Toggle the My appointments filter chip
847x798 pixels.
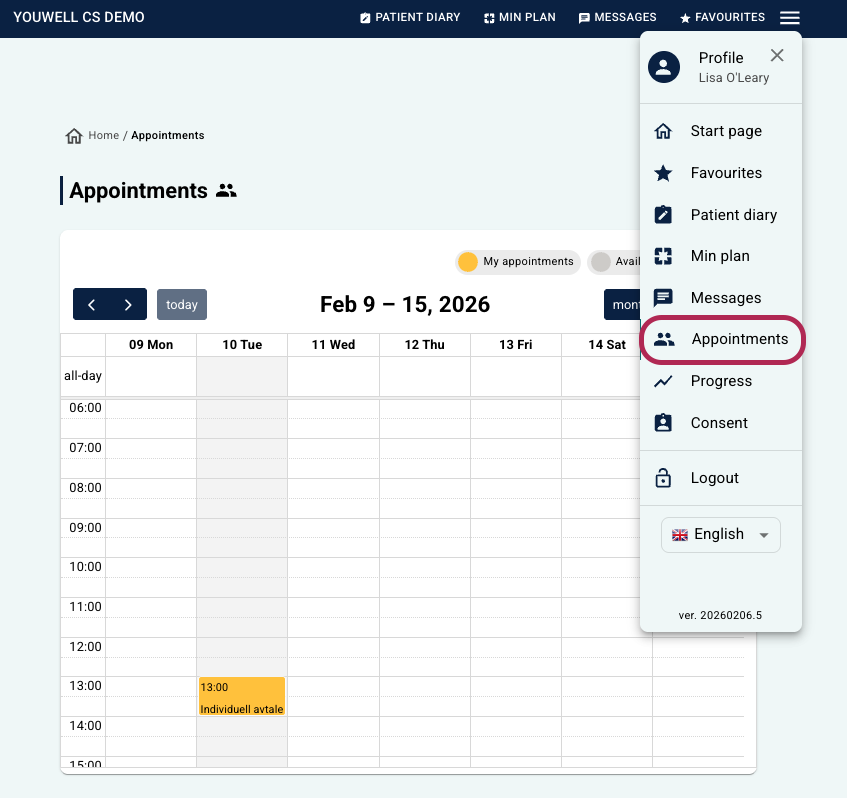(517, 262)
